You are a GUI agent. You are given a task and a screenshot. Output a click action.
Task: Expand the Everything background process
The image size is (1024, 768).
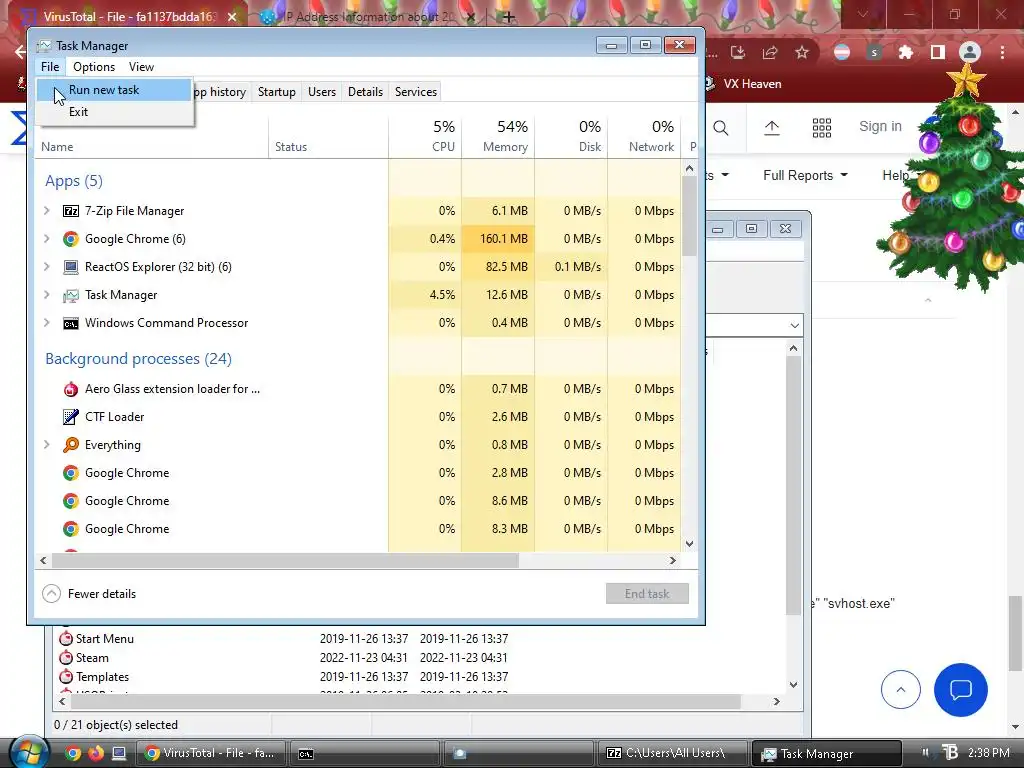[46, 445]
